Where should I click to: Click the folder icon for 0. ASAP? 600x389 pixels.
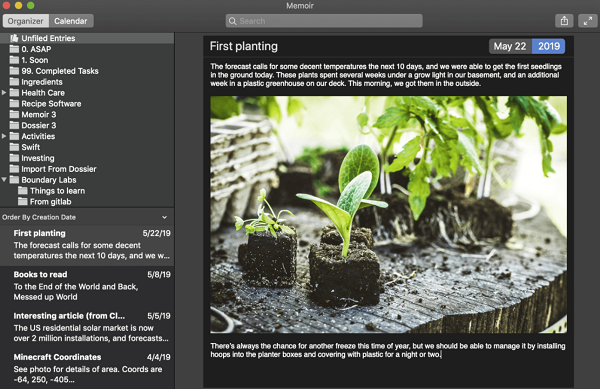[14, 49]
